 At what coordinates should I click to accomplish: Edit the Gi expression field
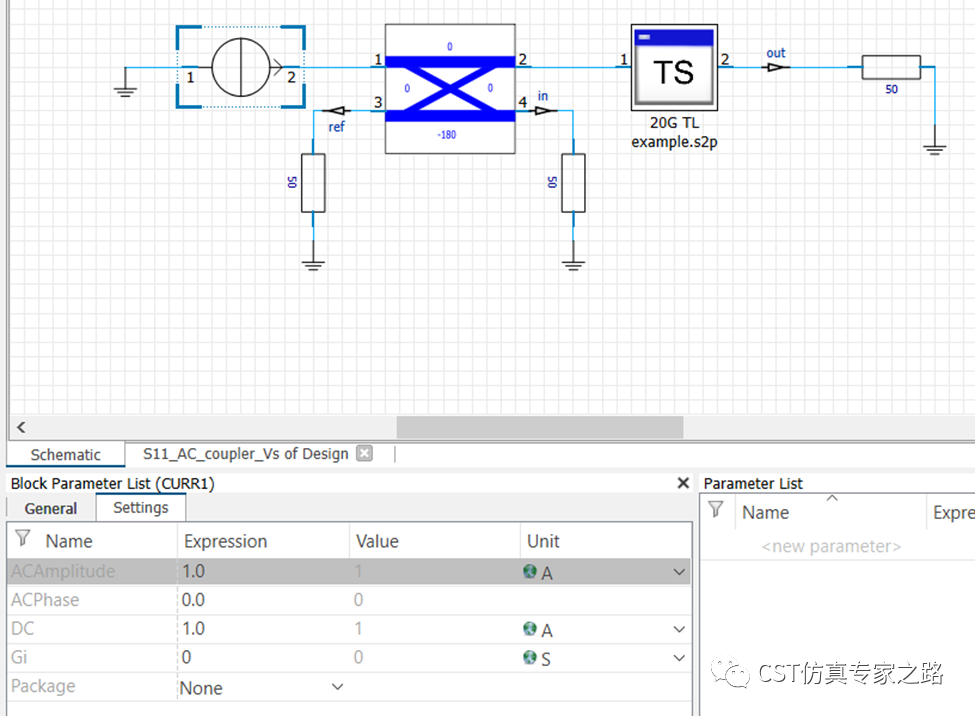pos(263,657)
